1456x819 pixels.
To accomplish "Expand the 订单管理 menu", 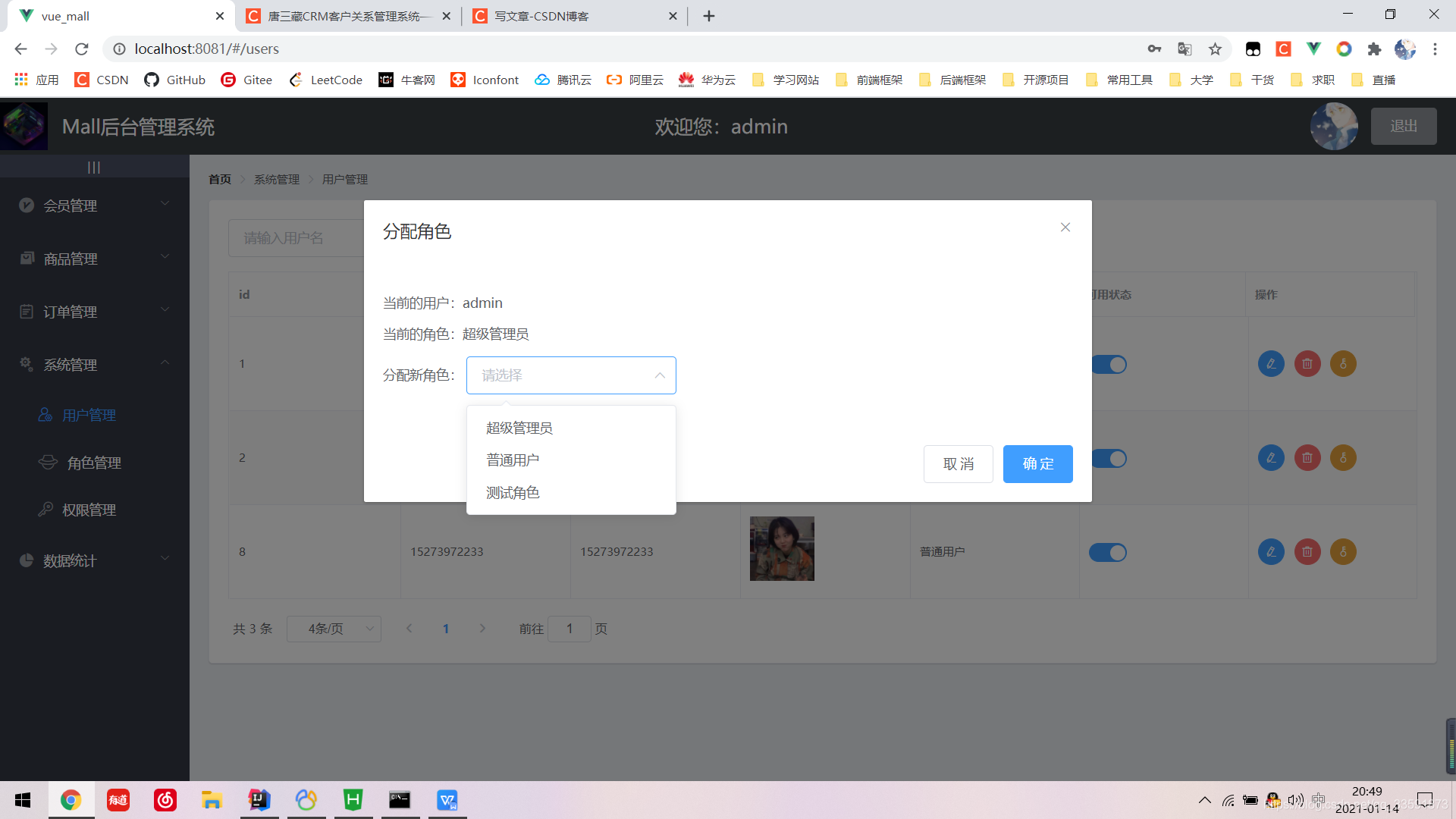I will pyautogui.click(x=95, y=312).
